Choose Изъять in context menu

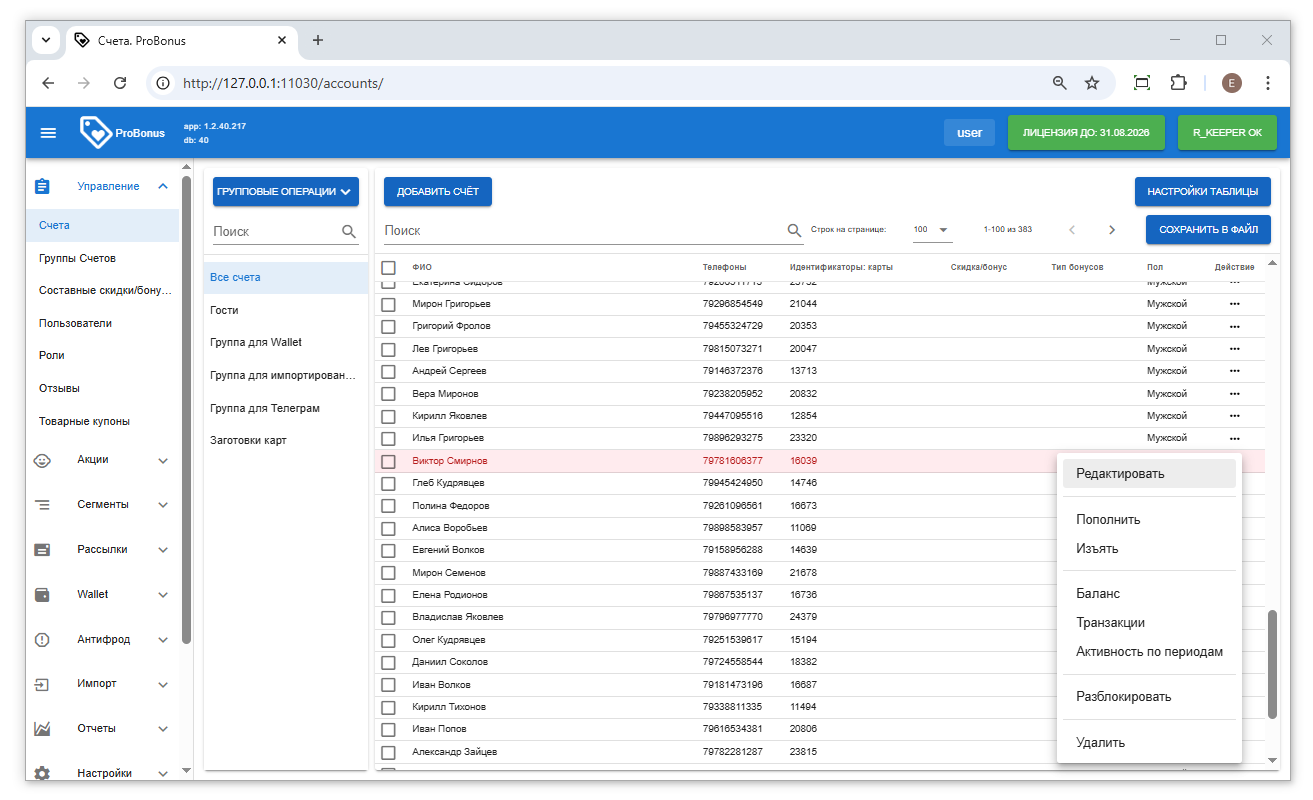[x=1149, y=549]
